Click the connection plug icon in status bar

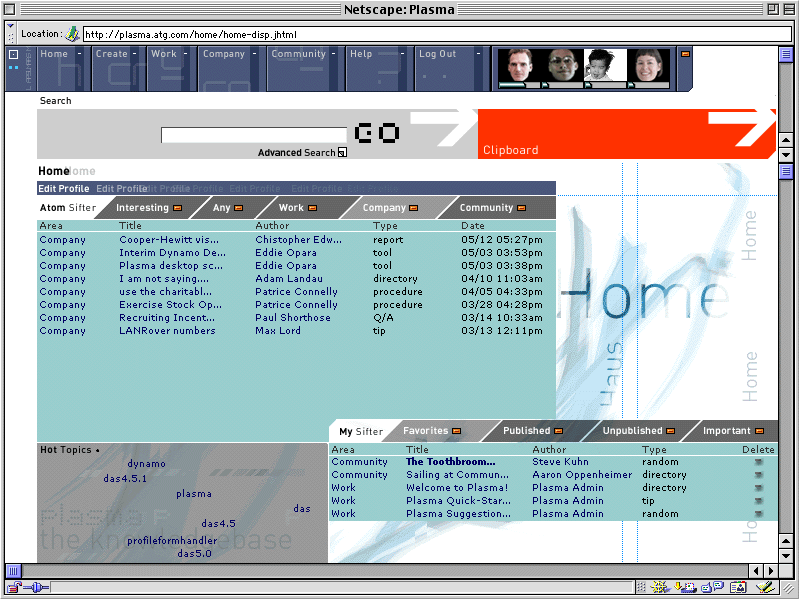pos(36,587)
